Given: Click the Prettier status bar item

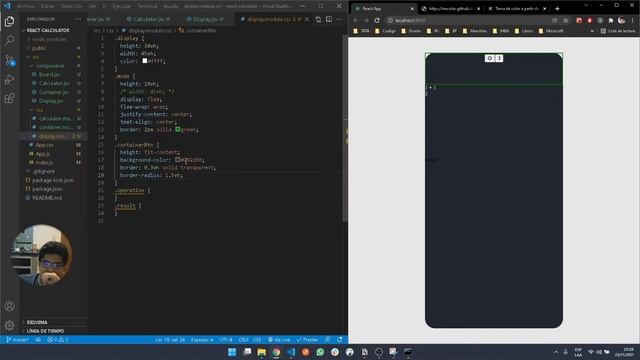Looking at the screenshot, I should pos(307,340).
